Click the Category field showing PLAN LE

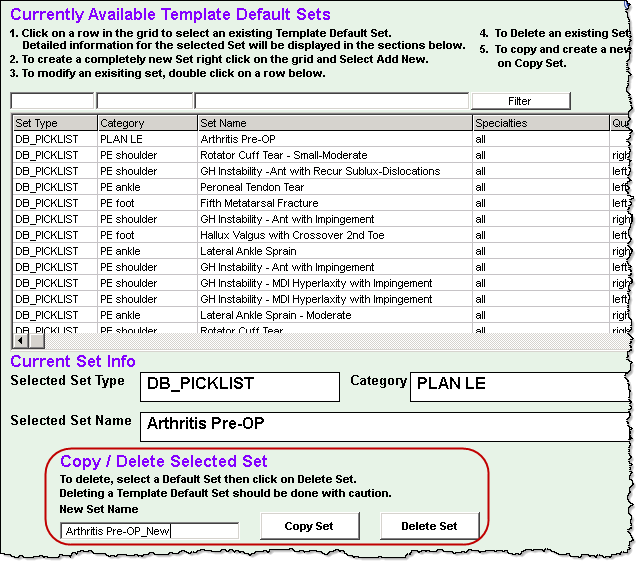[520, 386]
